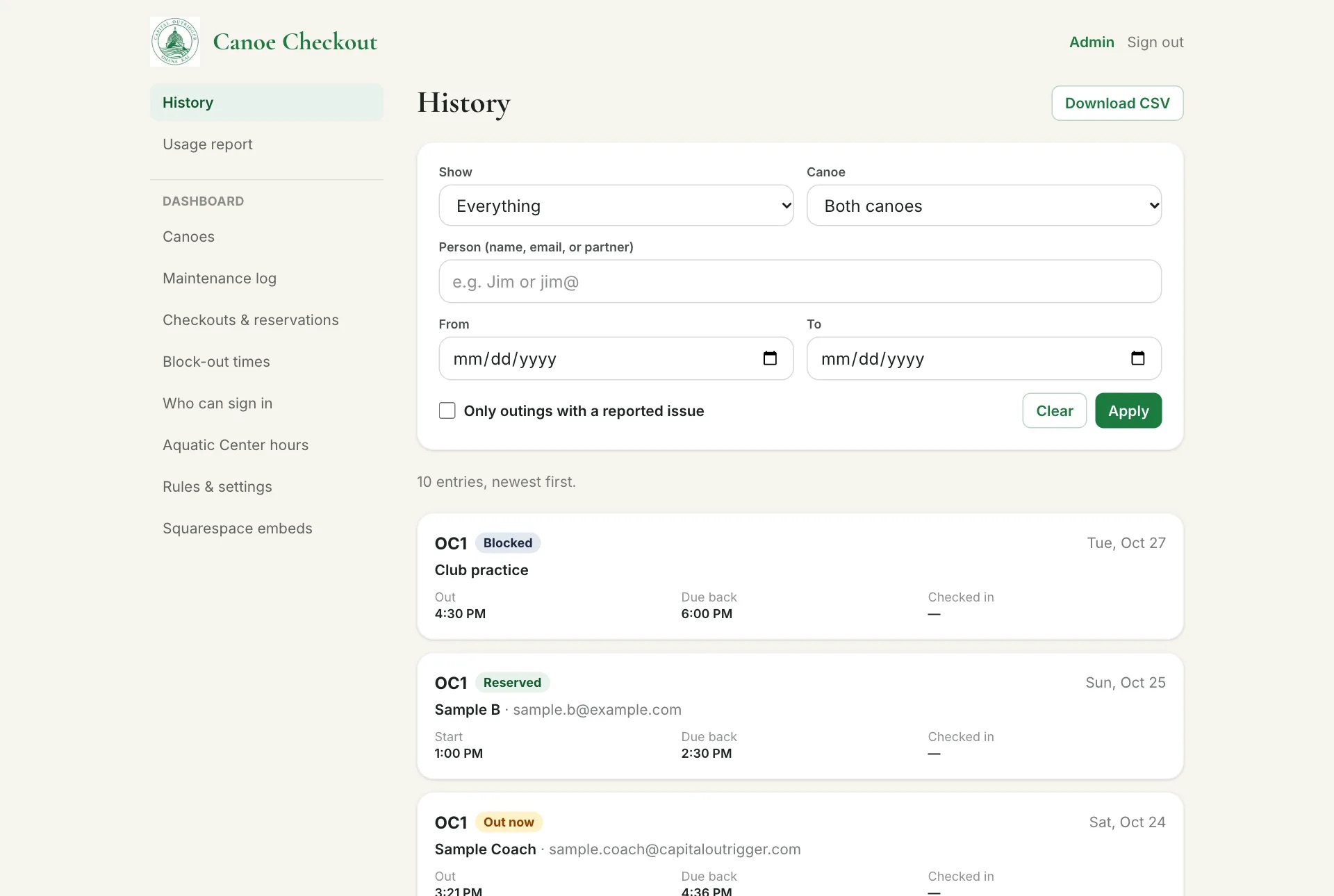
Task: Open the To date calendar picker
Action: (1137, 358)
